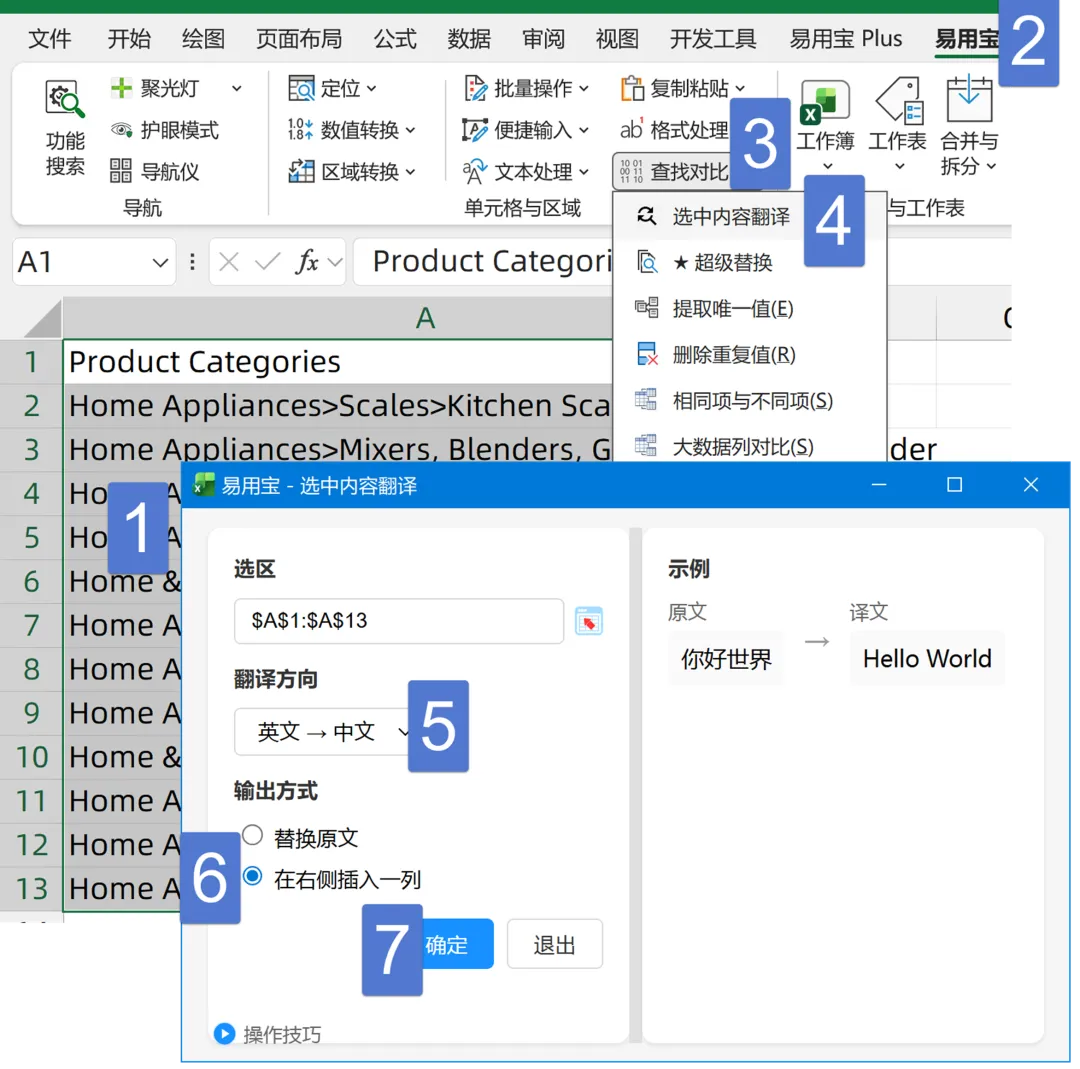This screenshot has width=1080, height=1069.
Task: Switch to the 页面布局 tab
Action: pos(299,39)
